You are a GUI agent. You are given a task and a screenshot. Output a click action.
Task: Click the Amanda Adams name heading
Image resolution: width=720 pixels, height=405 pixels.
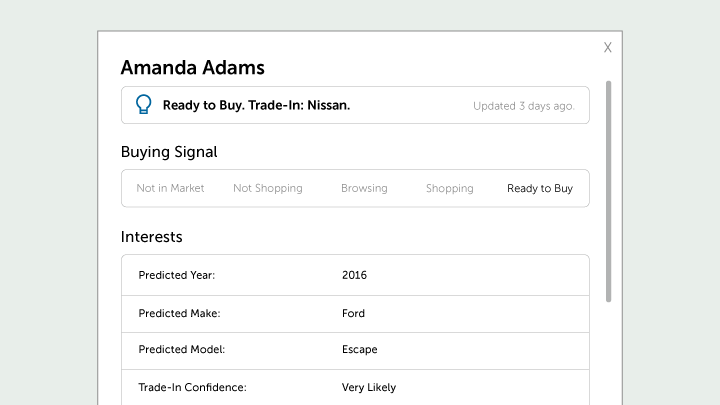(x=192, y=68)
